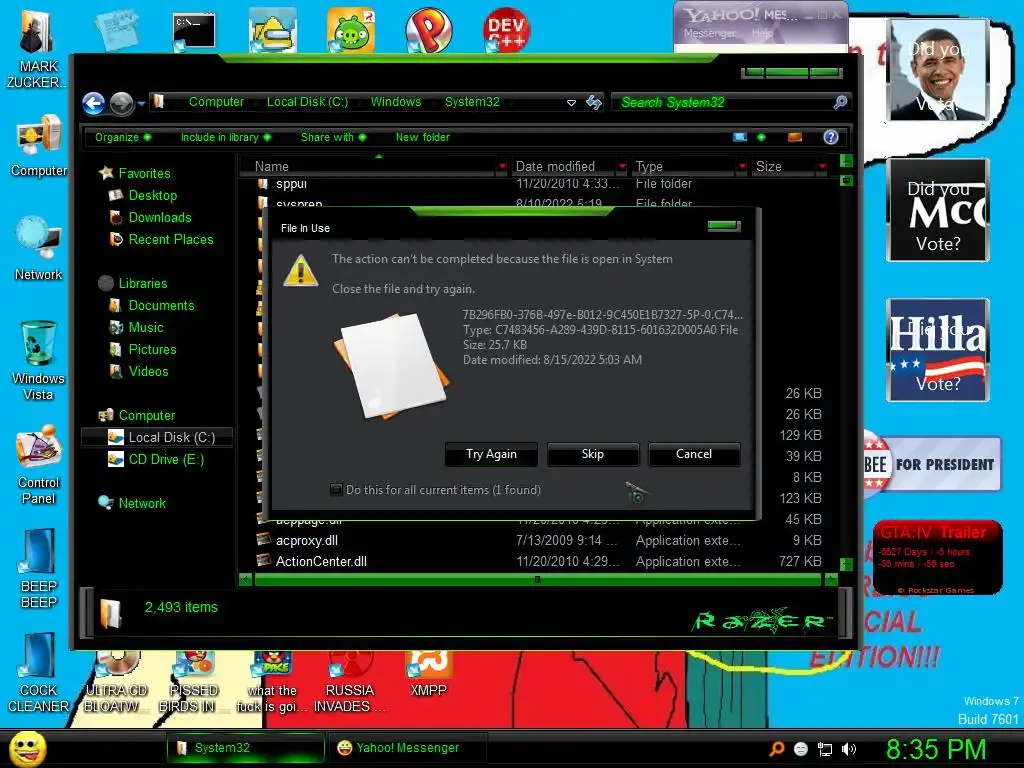Click Computer in the address breadcrumb
The image size is (1024, 768).
click(x=216, y=102)
